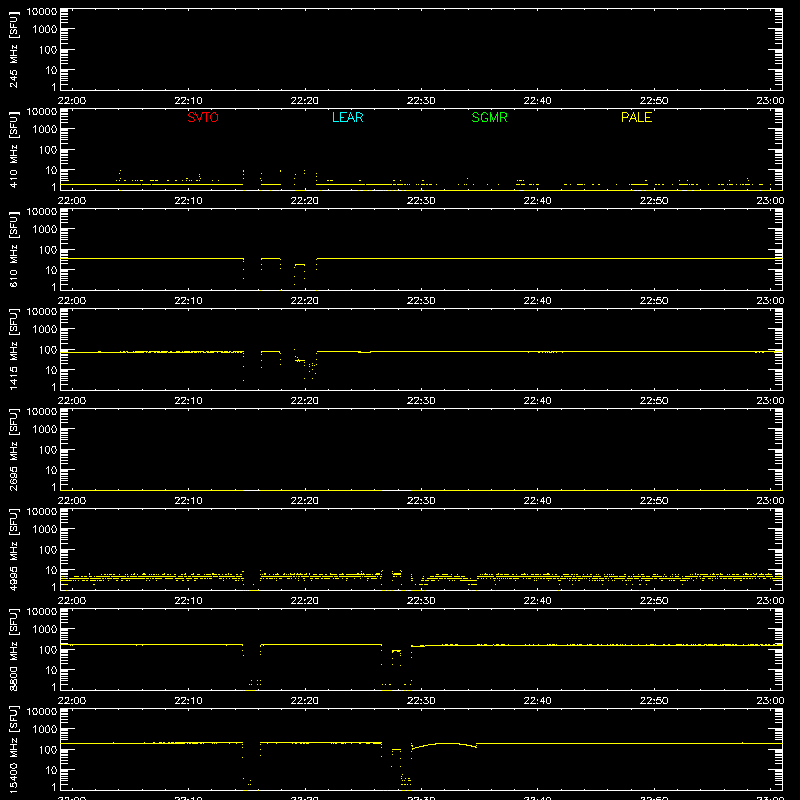Click 23:00 label under the 245 MHz plot

point(770,101)
